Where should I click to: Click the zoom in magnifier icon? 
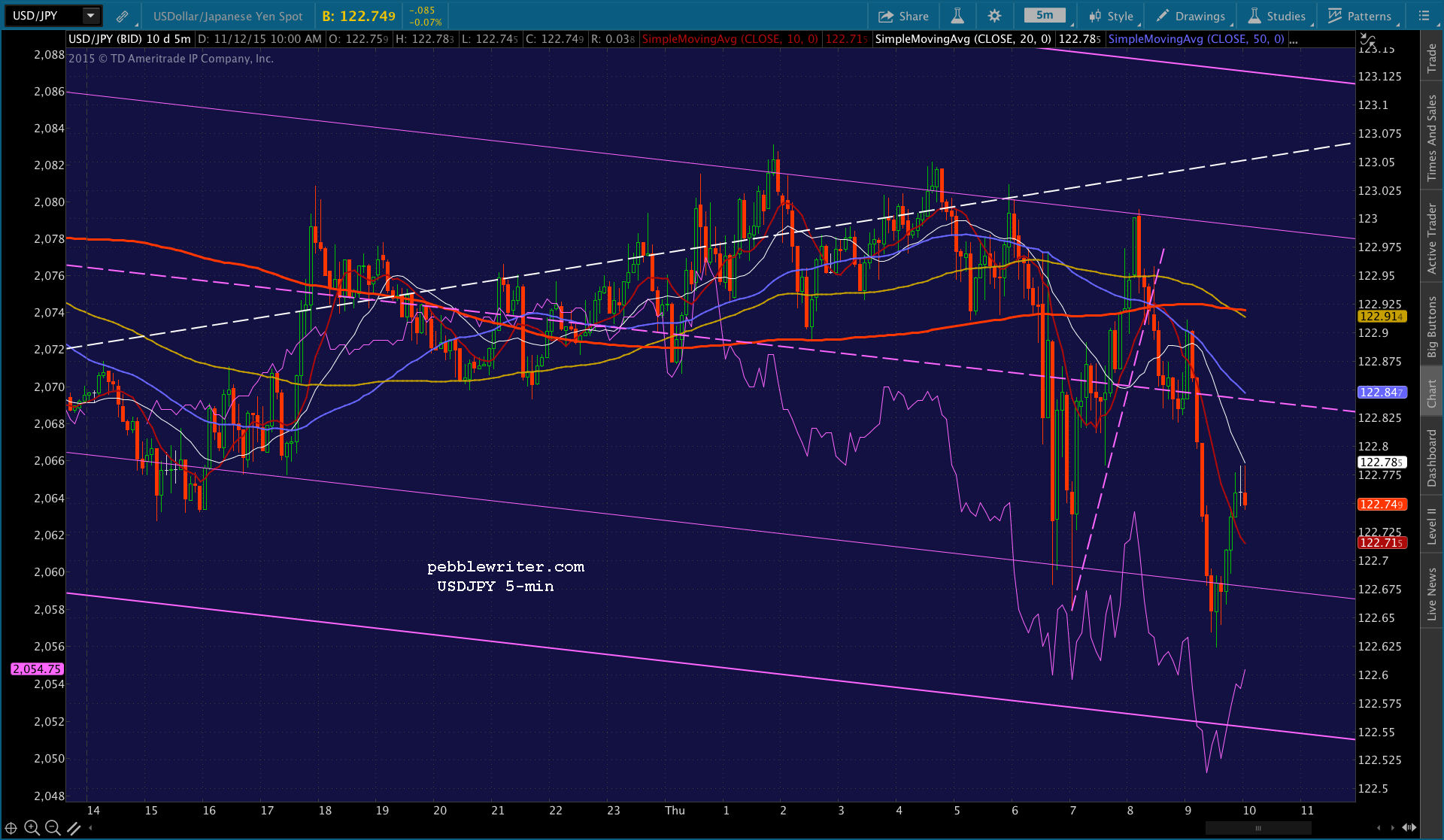tap(32, 828)
